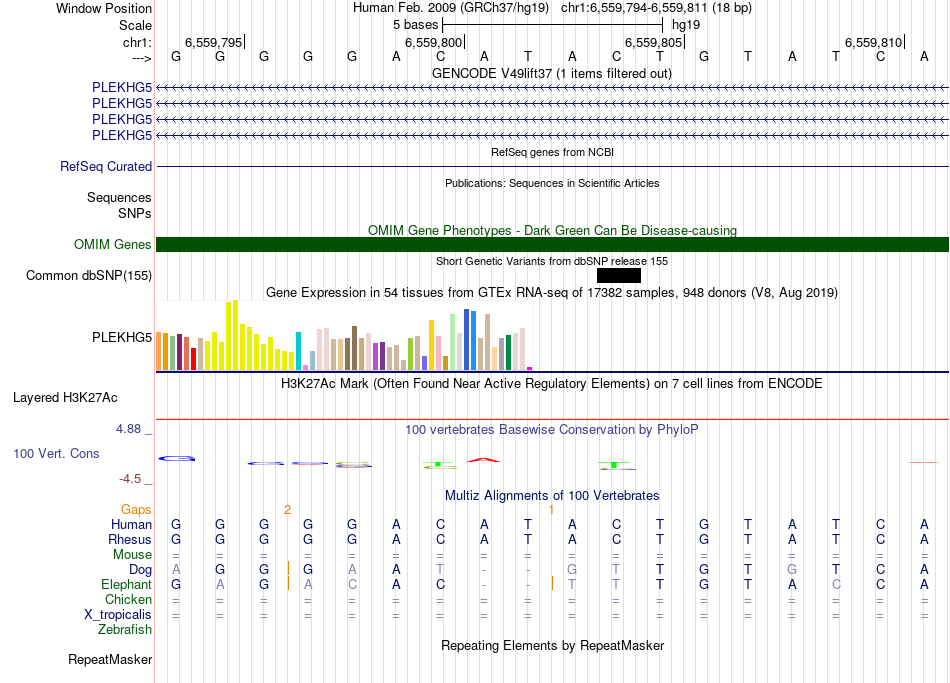Open the Multiz Alignments of 100 Vertebrates title
The height and width of the screenshot is (683, 950).
coord(552,496)
